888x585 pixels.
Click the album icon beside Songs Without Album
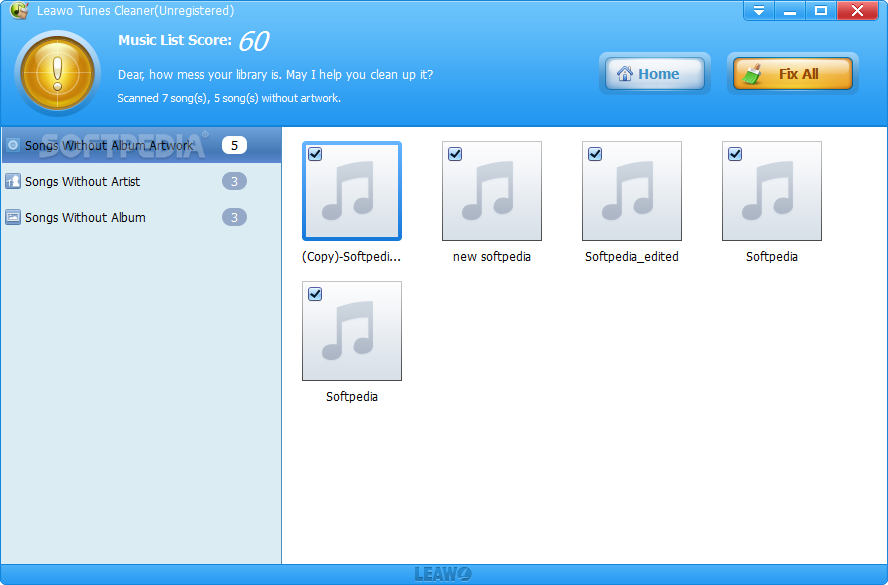point(12,217)
